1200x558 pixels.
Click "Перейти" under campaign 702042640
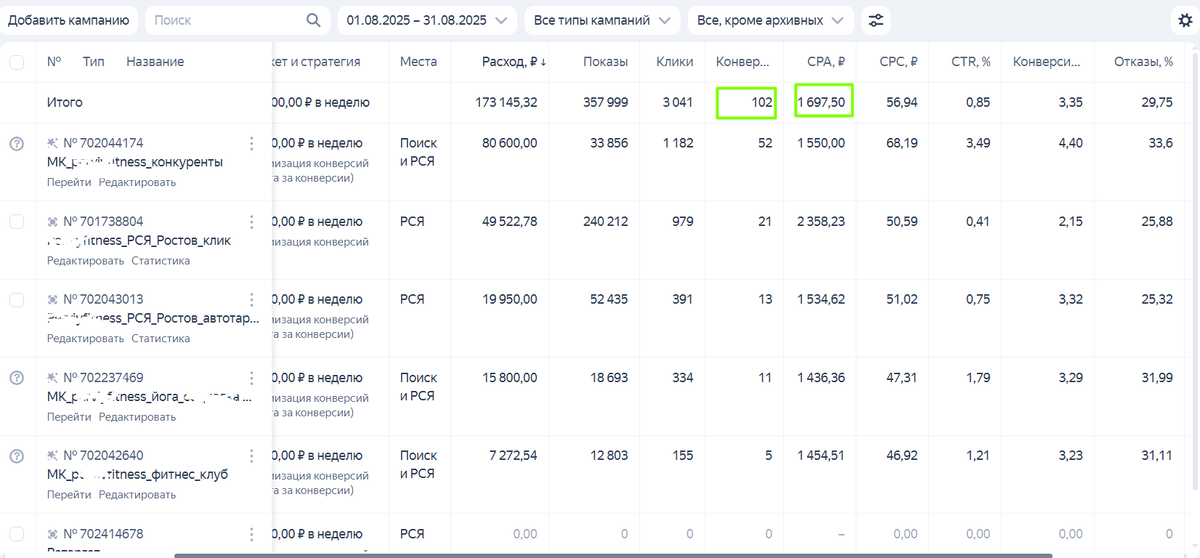click(x=69, y=494)
